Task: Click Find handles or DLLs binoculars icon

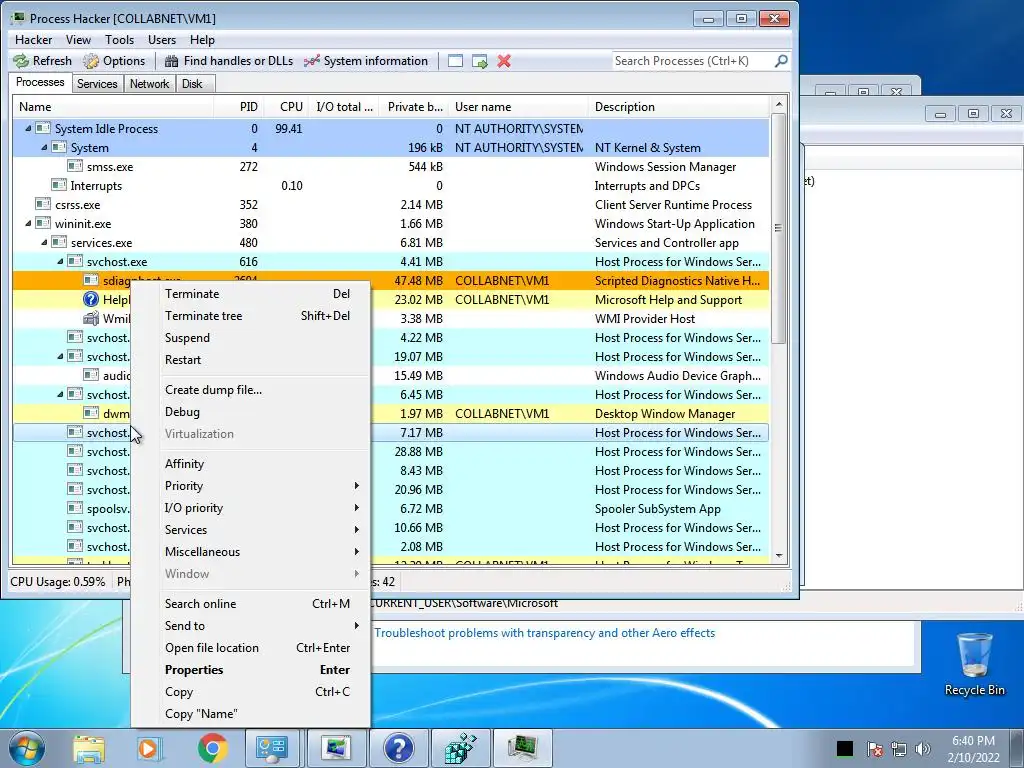Action: click(172, 61)
